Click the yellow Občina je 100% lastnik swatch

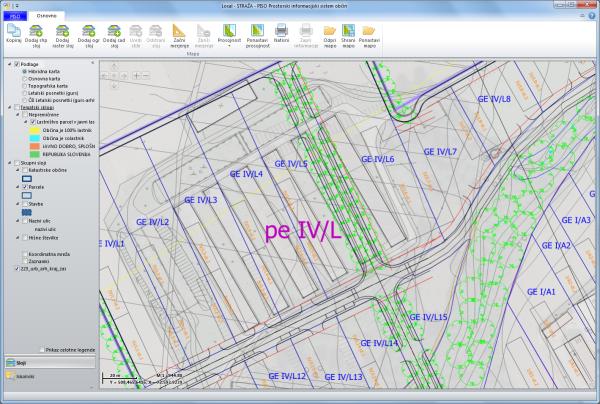pyautogui.click(x=32, y=131)
